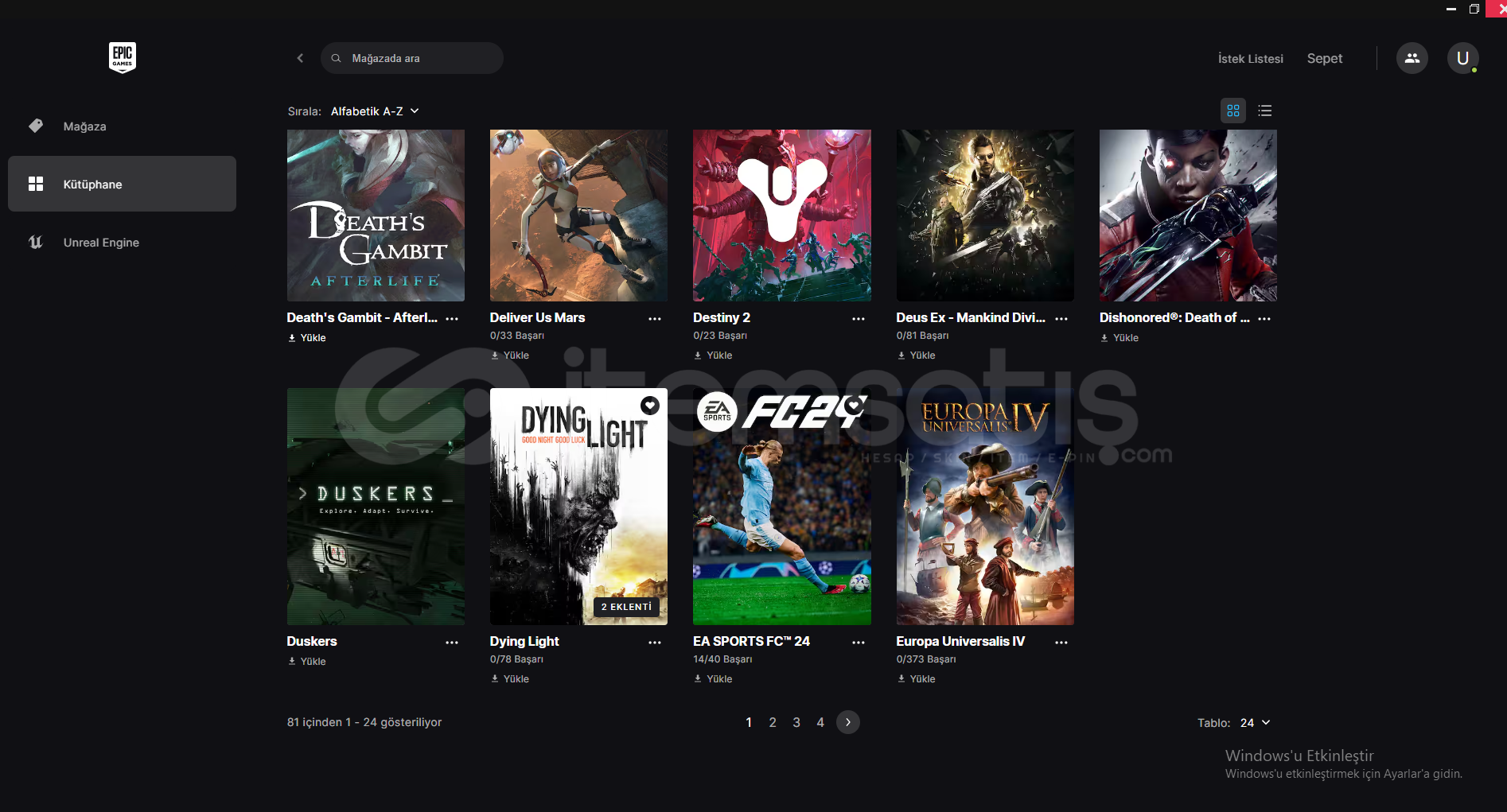This screenshot has height=812, width=1507.
Task: Open the Europa Universalis IV cover
Action: pos(985,507)
